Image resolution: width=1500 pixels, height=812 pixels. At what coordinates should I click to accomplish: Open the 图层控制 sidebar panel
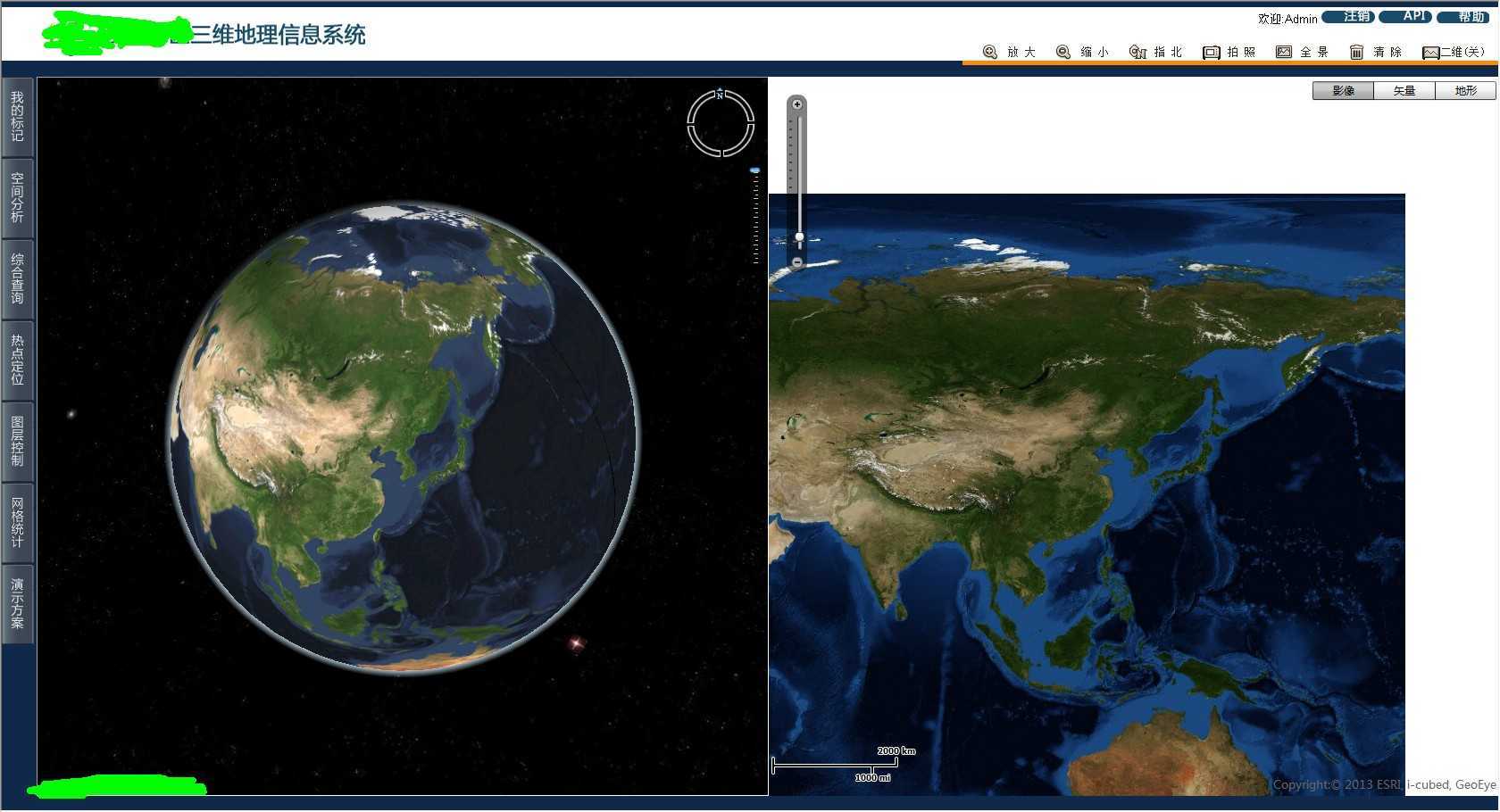click(x=17, y=442)
